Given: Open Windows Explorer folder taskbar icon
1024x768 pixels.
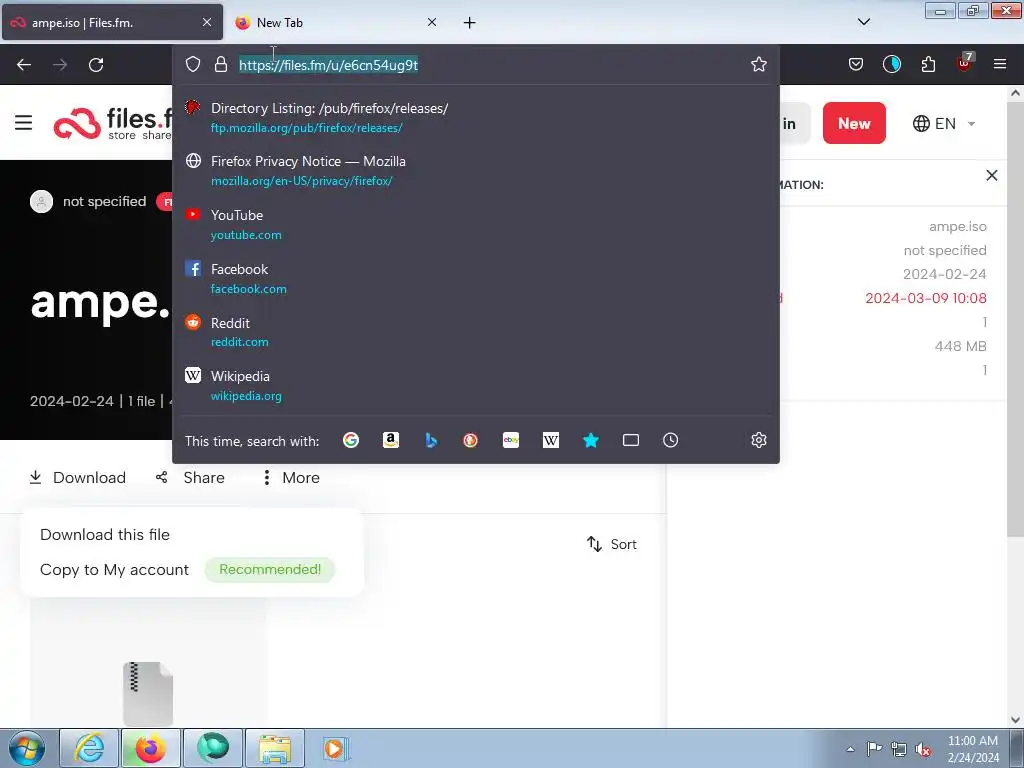Looking at the screenshot, I should [x=275, y=748].
